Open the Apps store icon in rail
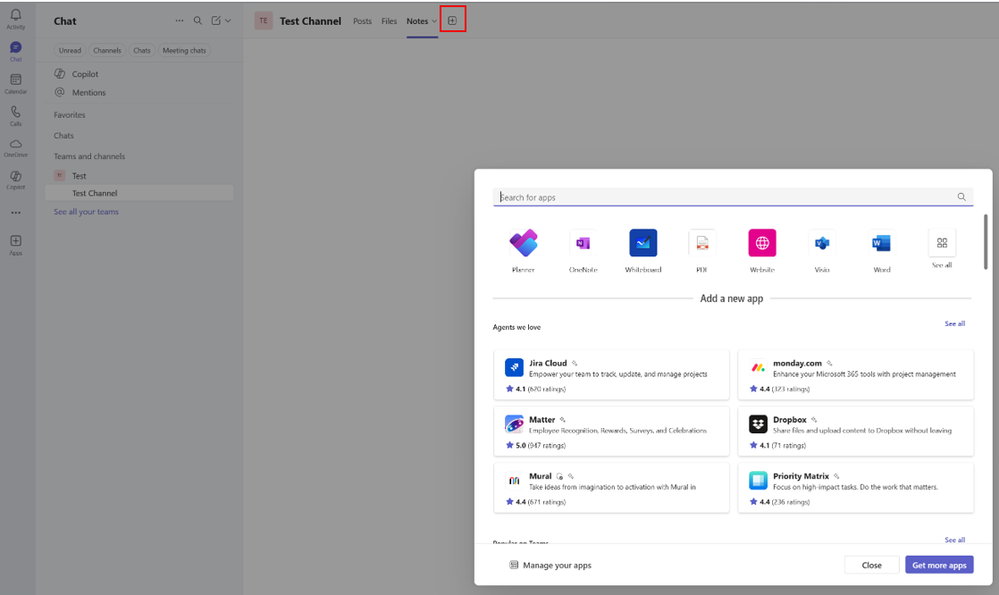This screenshot has height=595, width=999. coord(16,245)
